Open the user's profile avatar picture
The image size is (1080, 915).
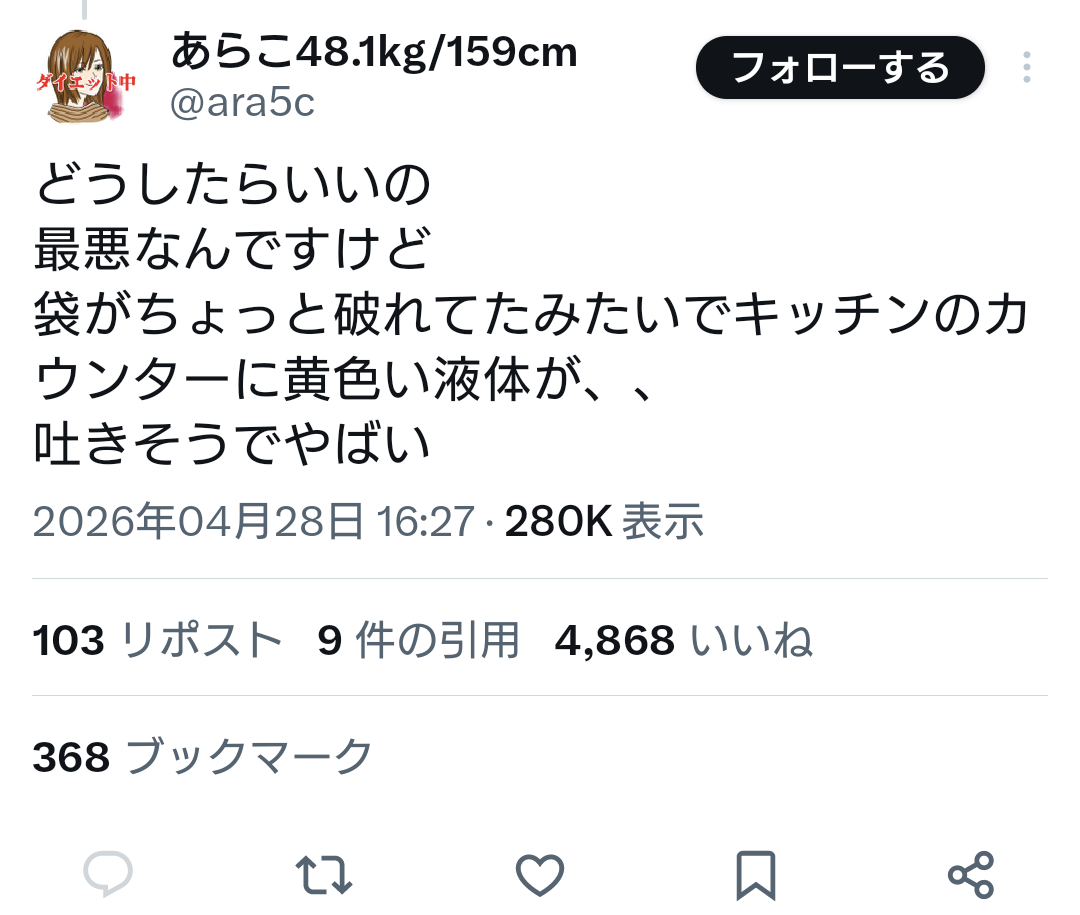(x=85, y=76)
